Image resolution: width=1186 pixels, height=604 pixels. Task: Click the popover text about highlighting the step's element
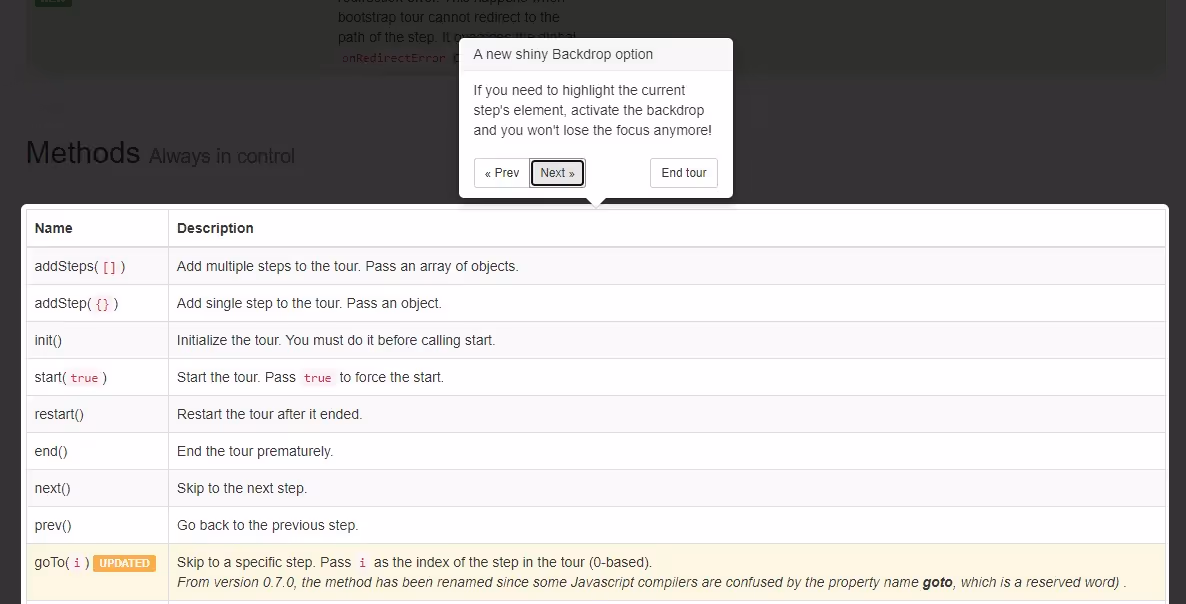coord(592,110)
